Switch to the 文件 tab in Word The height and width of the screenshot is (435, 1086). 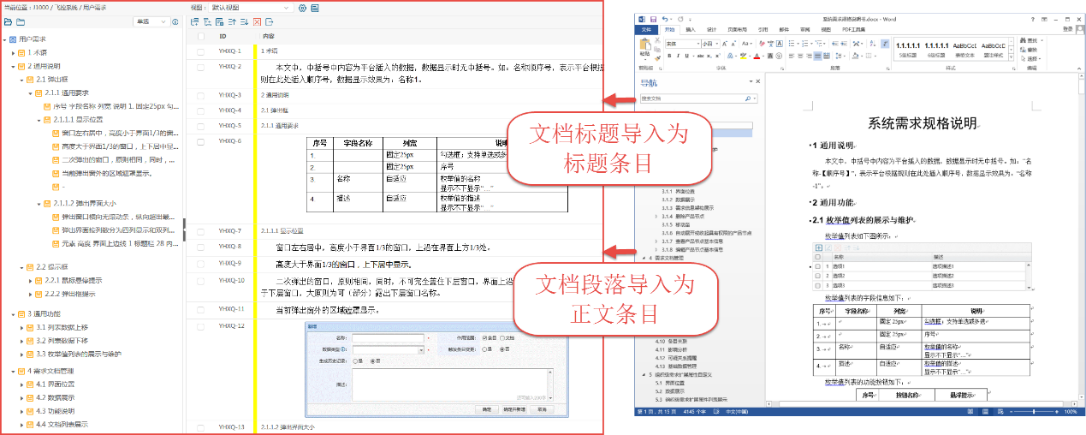coord(648,29)
